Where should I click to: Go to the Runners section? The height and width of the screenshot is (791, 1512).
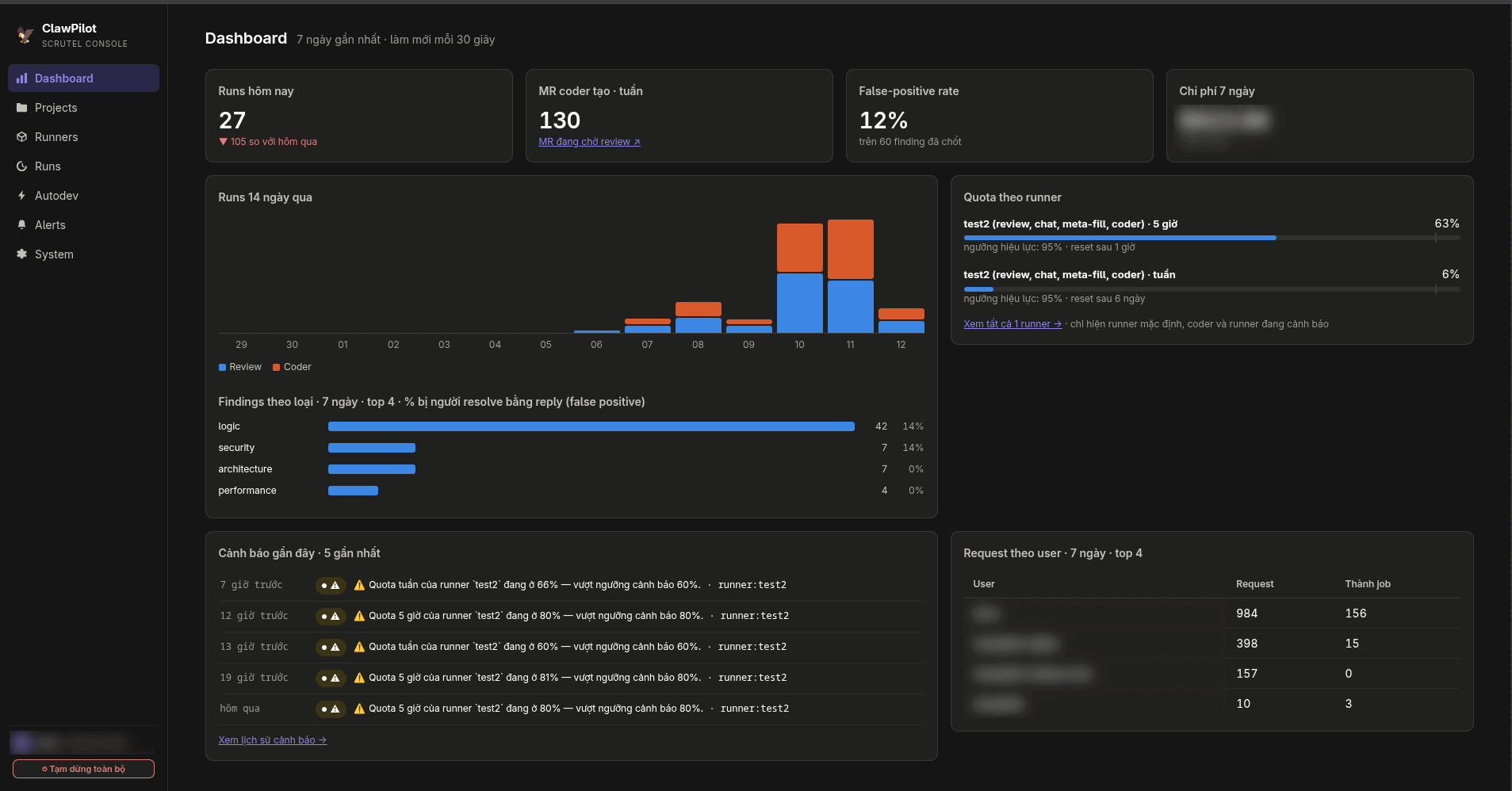point(83,137)
